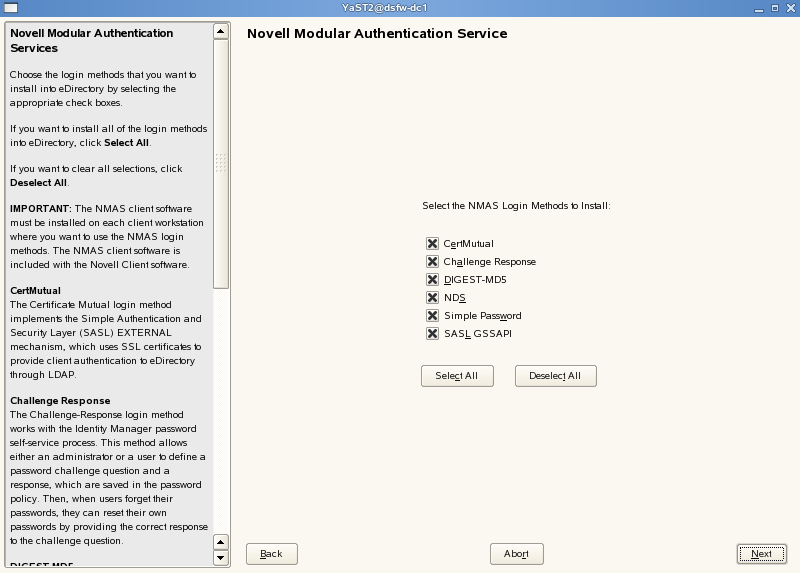This screenshot has width=800, height=574.
Task: Close the YaST2 window
Action: coord(790,8)
